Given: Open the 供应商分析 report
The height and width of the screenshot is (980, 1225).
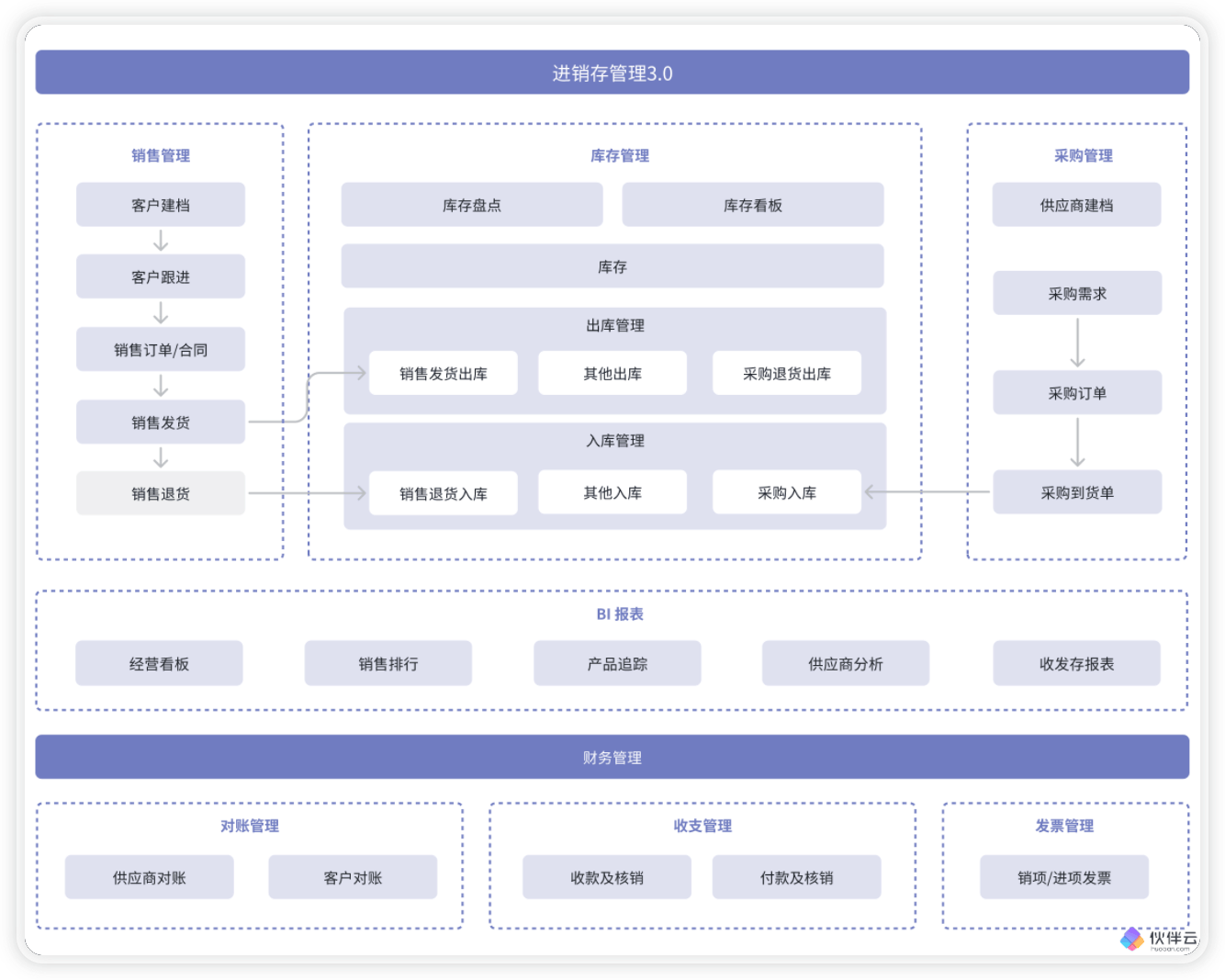Looking at the screenshot, I should [x=846, y=663].
